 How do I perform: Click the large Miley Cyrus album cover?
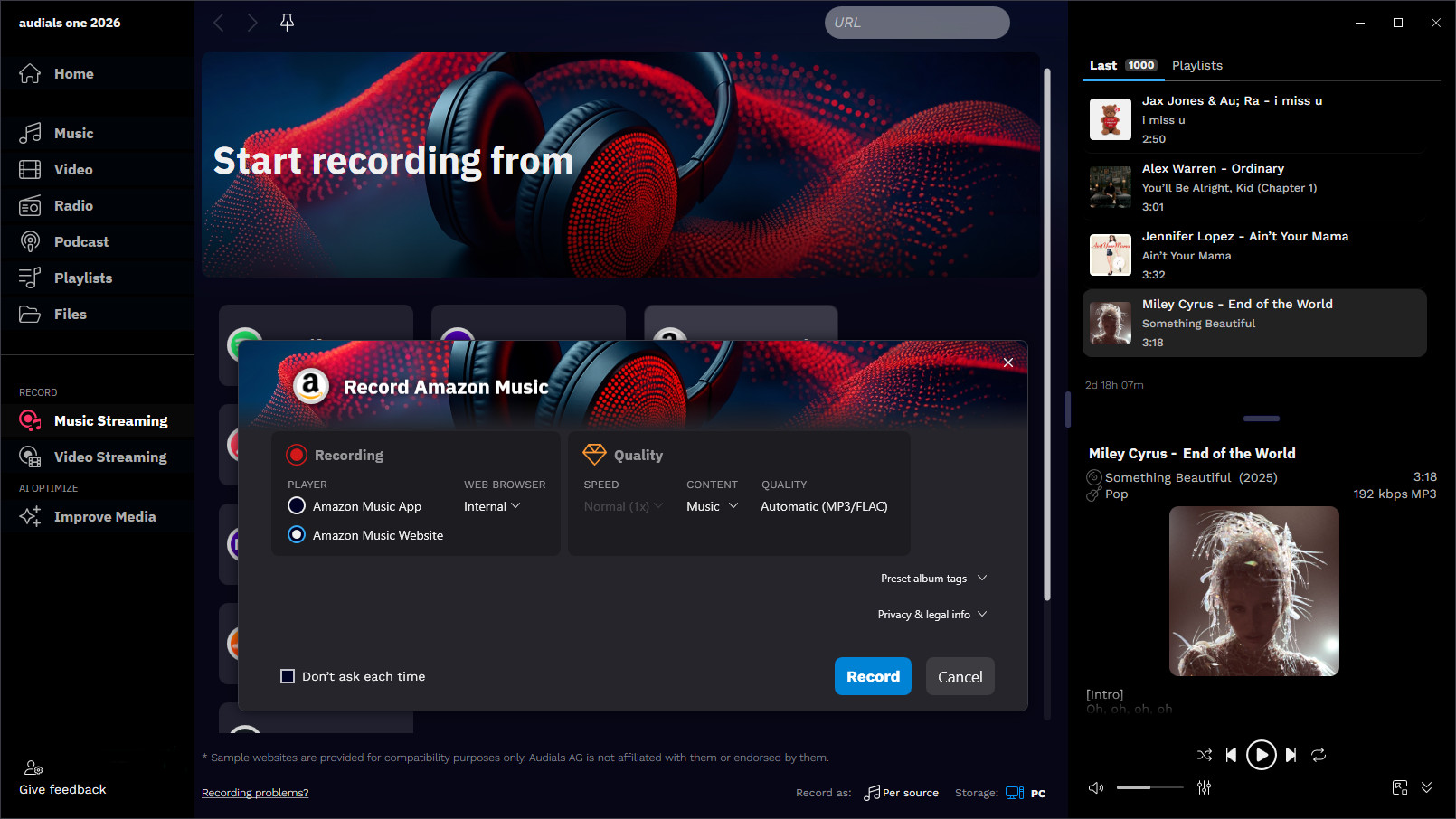[x=1253, y=591]
